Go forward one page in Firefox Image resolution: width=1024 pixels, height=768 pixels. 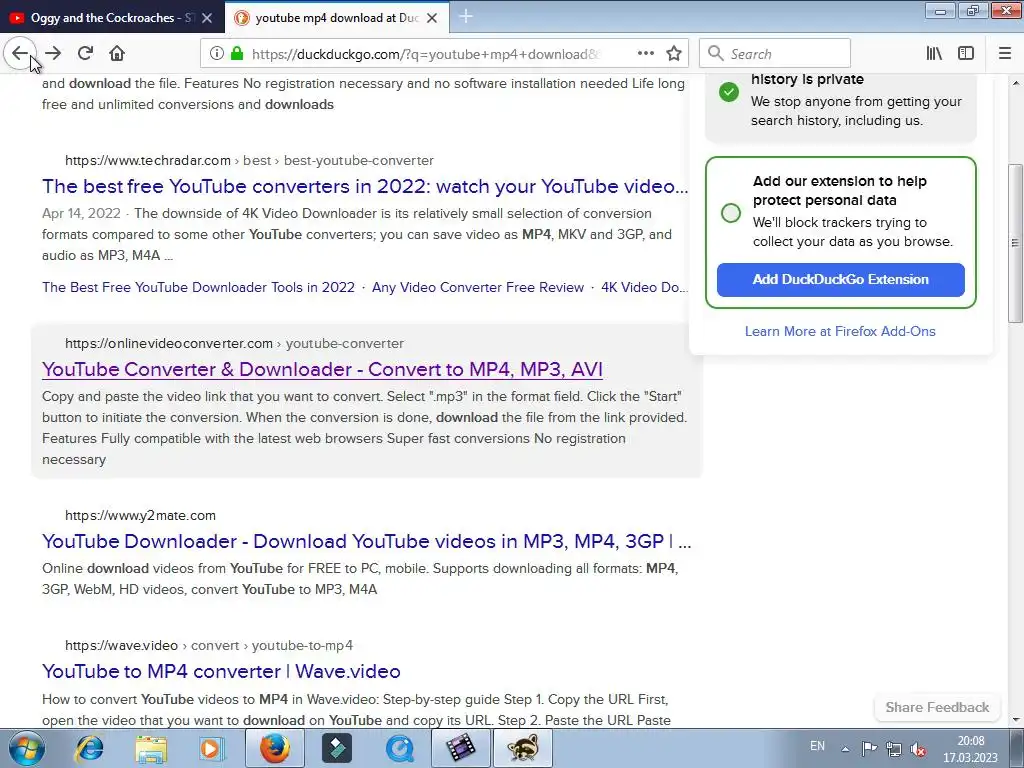[x=54, y=53]
